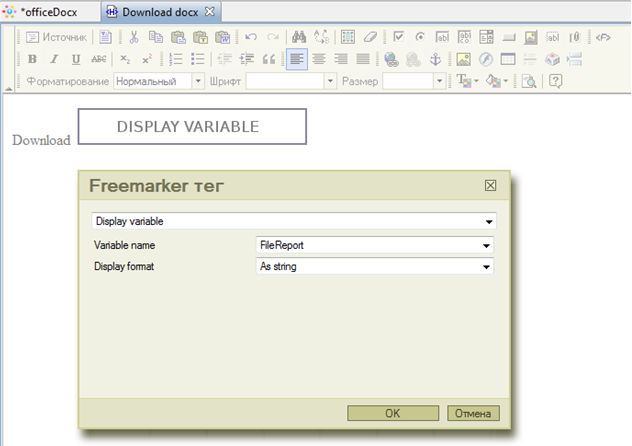Image resolution: width=632 pixels, height=446 pixels.
Task: Expand the Display format dropdown
Action: tap(487, 267)
